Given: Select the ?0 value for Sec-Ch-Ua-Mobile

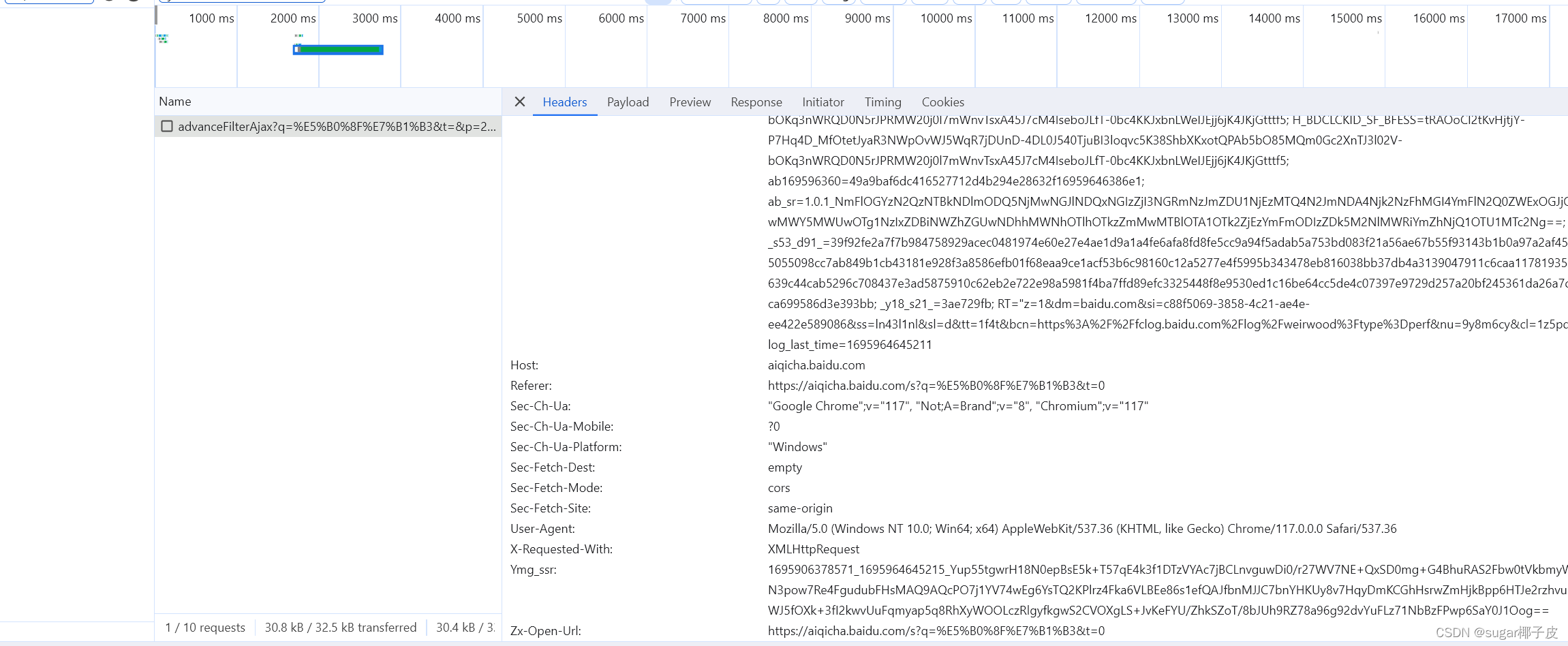Looking at the screenshot, I should tap(774, 427).
